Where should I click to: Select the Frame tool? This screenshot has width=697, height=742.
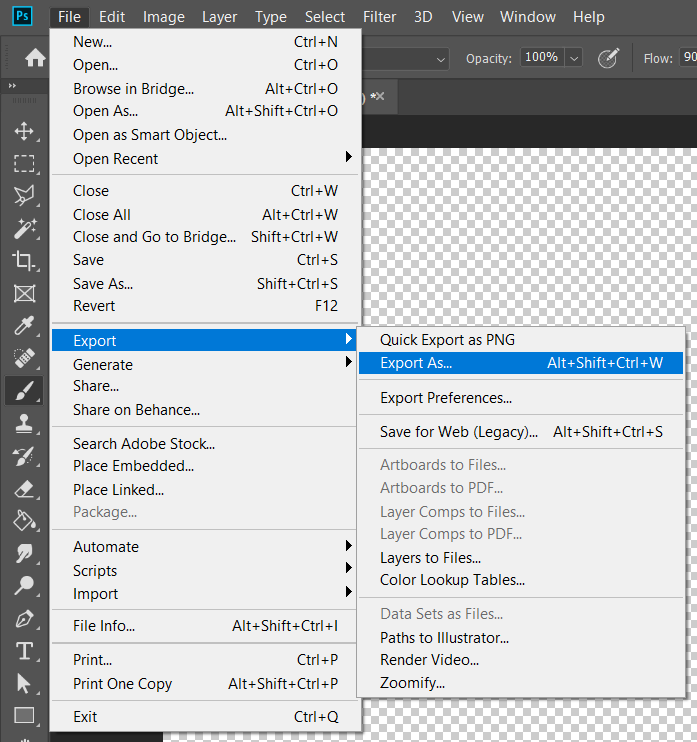point(24,293)
